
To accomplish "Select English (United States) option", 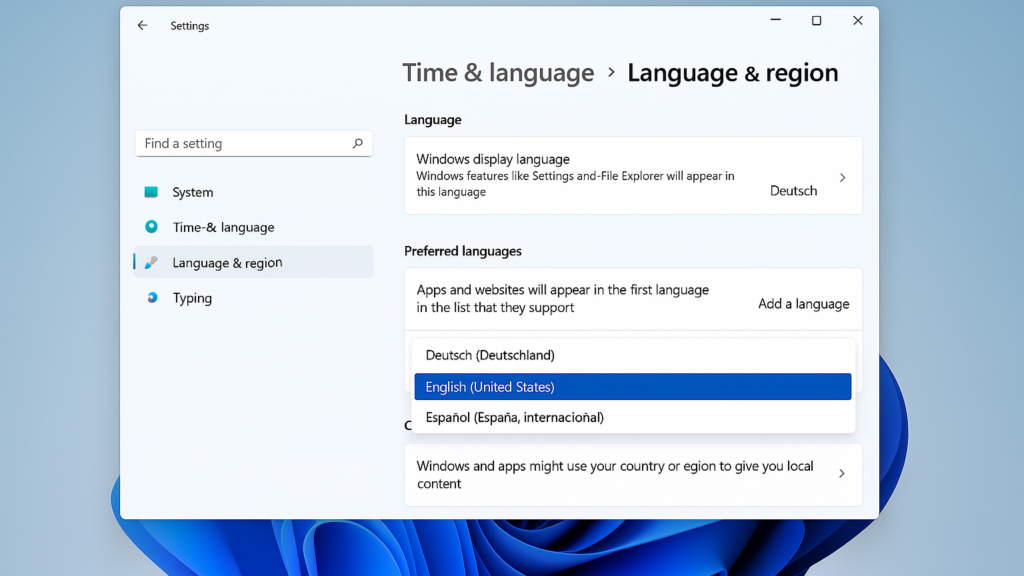I will 633,387.
